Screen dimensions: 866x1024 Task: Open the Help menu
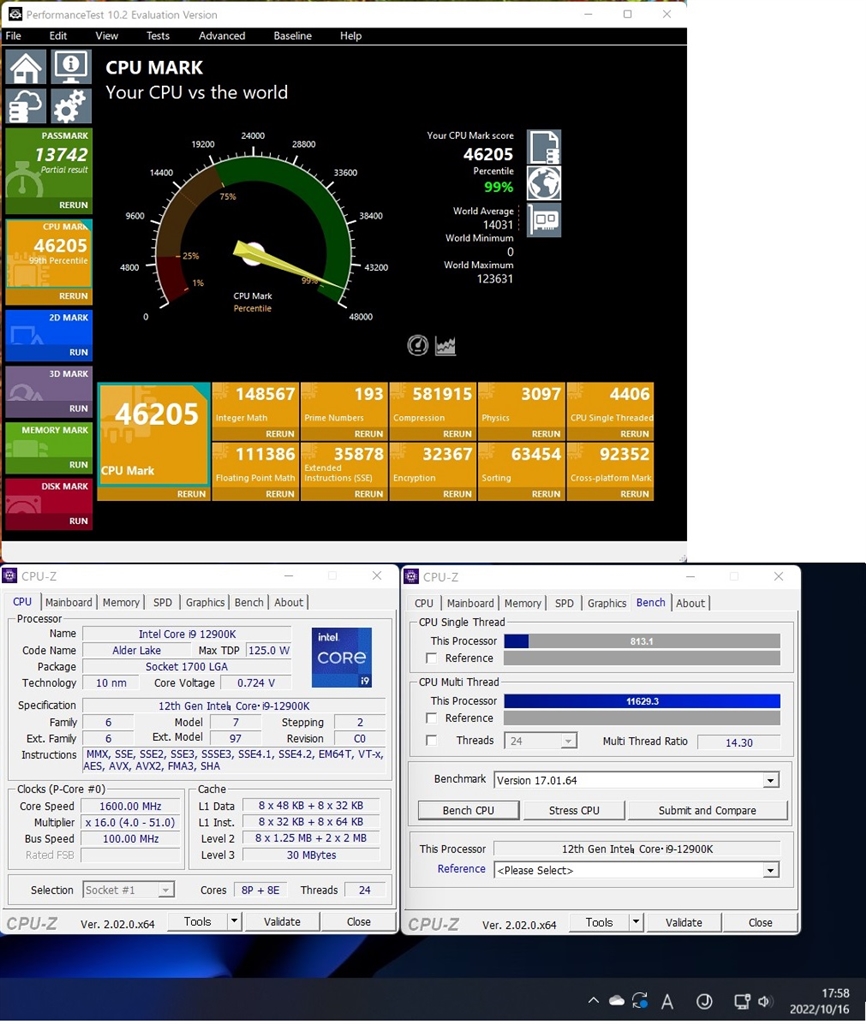(350, 36)
